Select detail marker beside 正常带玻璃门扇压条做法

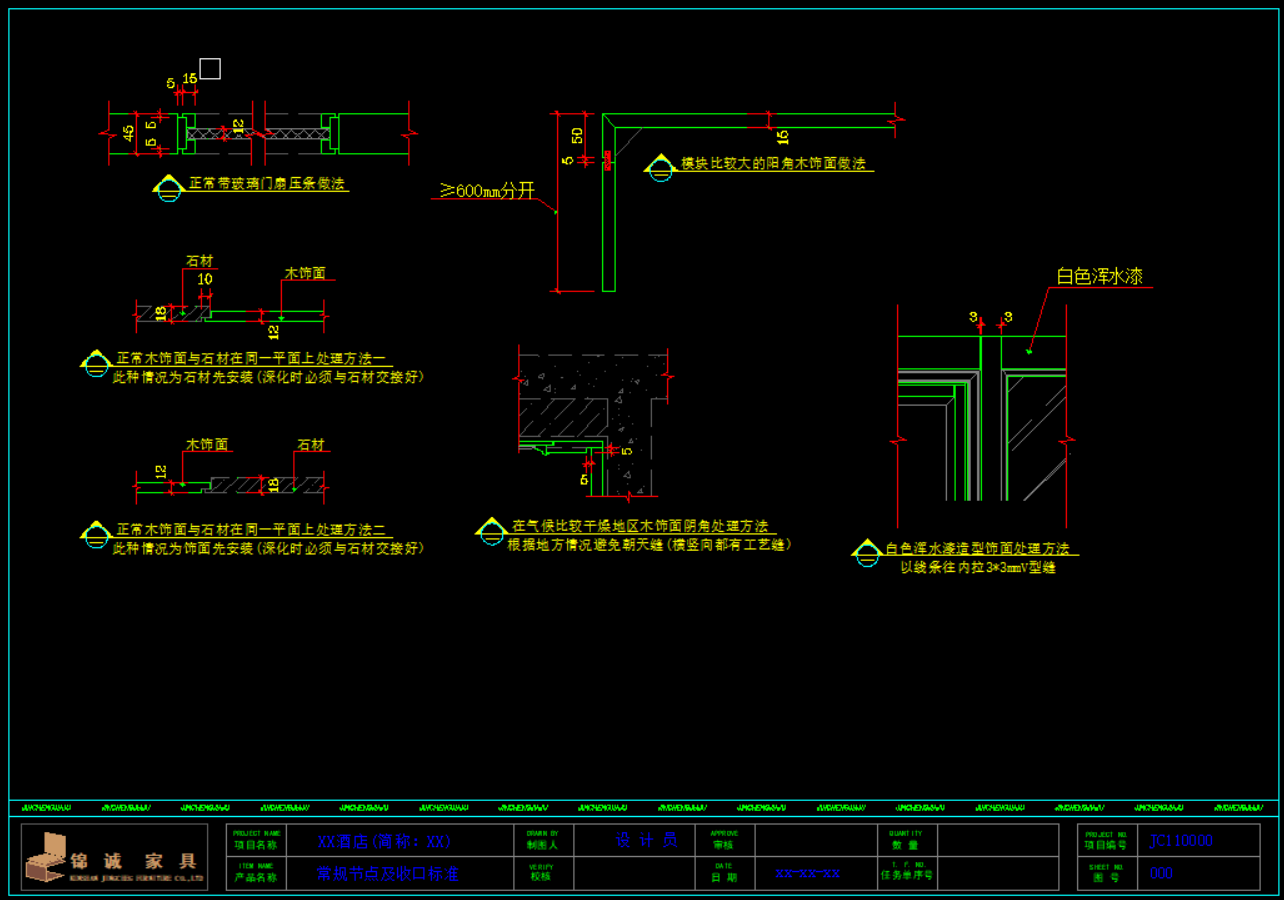(167, 187)
